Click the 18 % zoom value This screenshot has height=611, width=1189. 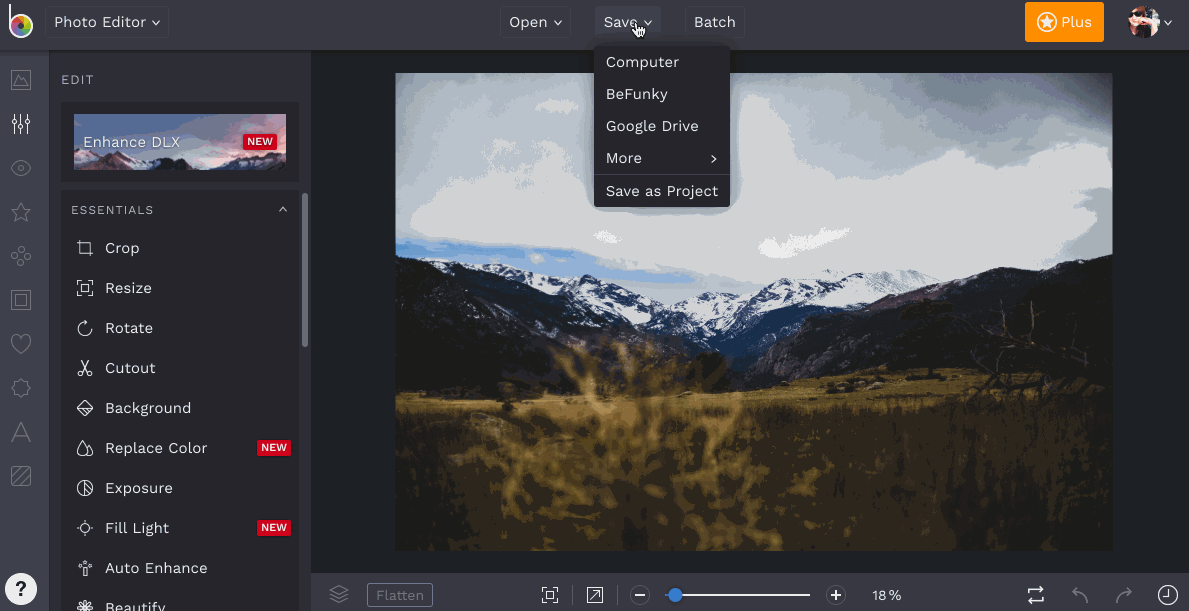pyautogui.click(x=886, y=595)
